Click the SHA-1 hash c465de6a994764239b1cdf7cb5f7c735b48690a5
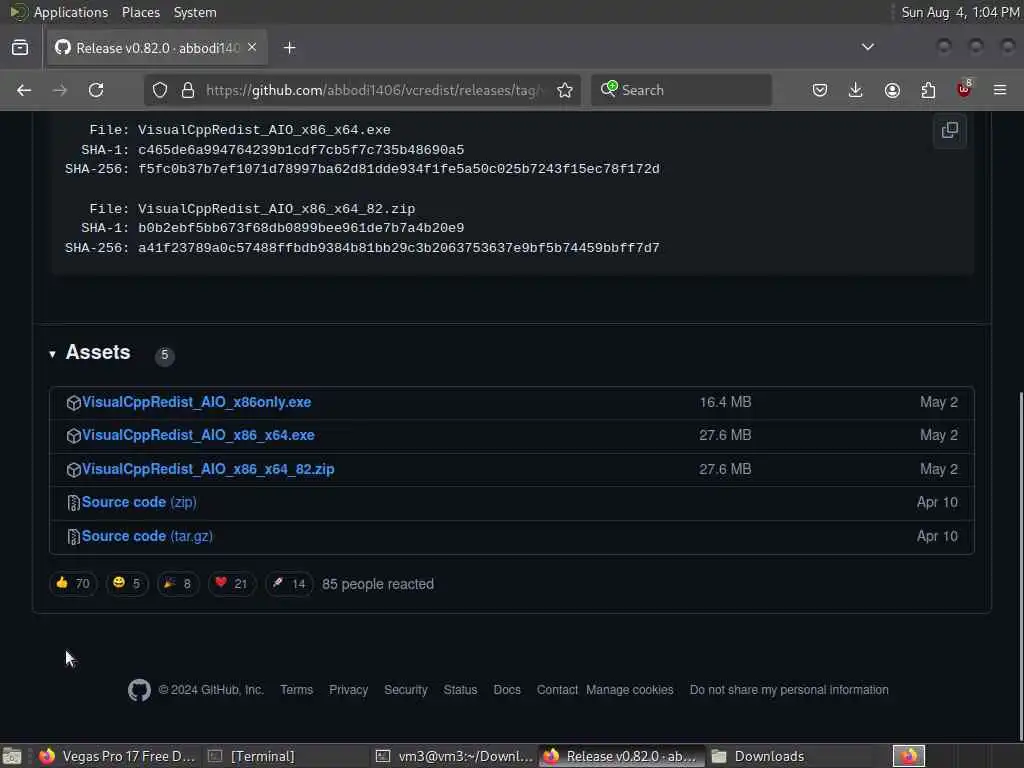The width and height of the screenshot is (1024, 768). [301, 150]
